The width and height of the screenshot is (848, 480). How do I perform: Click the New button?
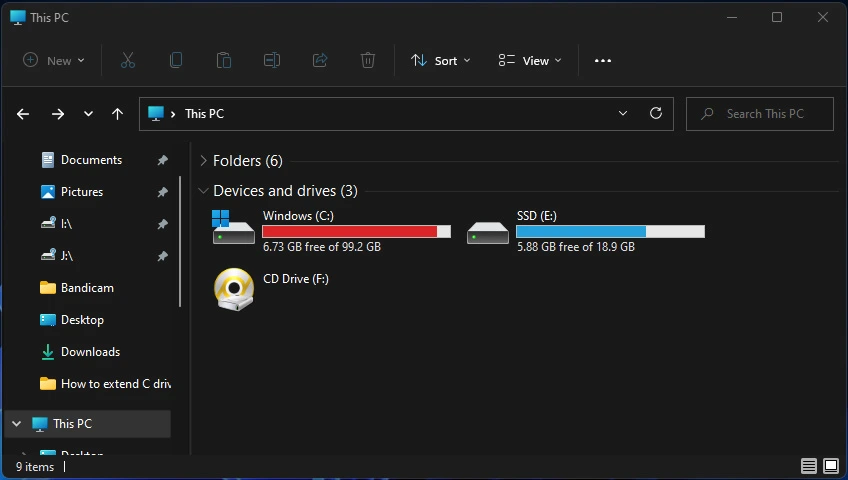(54, 61)
